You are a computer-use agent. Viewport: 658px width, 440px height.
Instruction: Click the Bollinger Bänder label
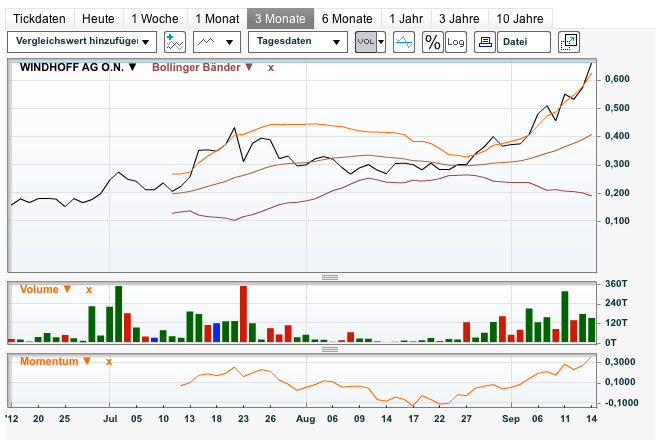click(x=196, y=67)
